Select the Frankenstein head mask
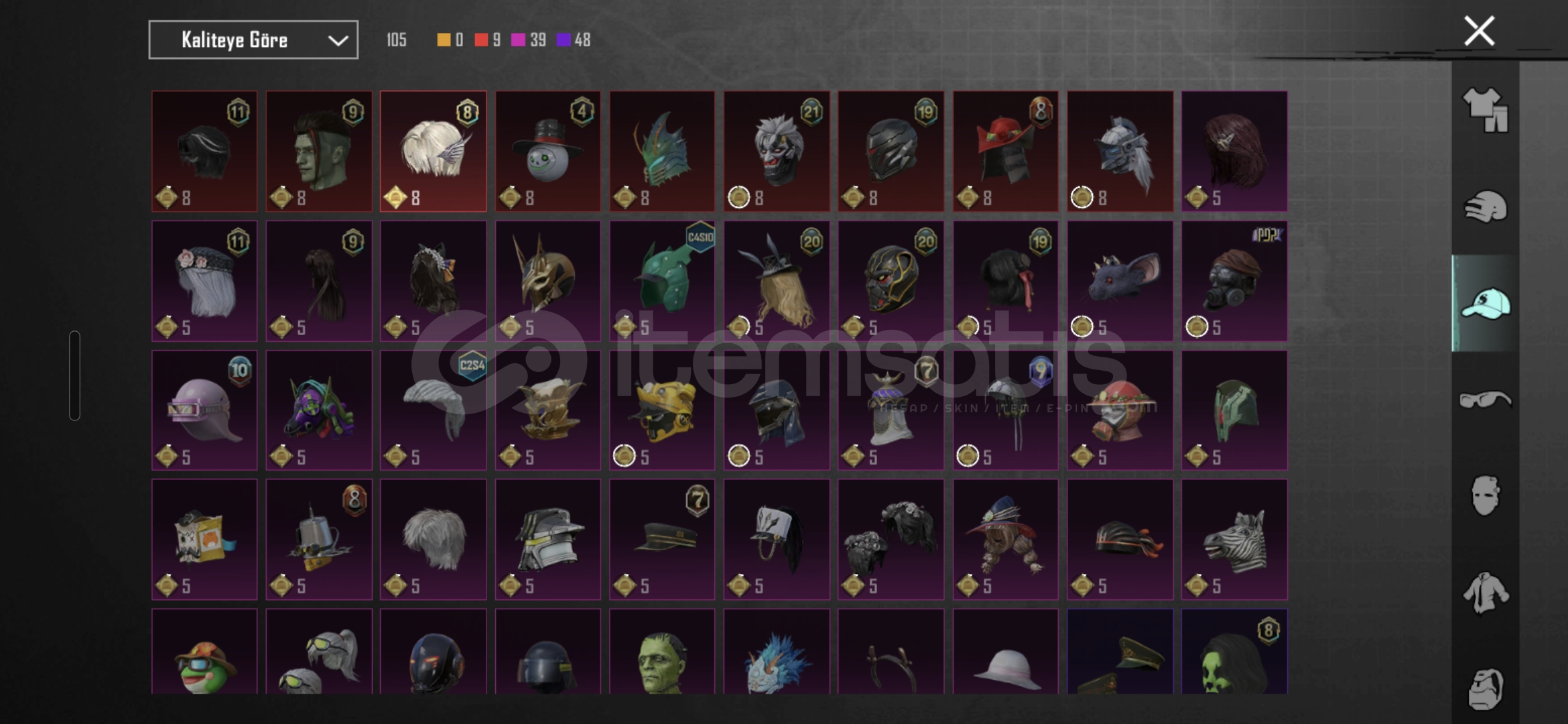This screenshot has height=724, width=1568. coord(662,651)
